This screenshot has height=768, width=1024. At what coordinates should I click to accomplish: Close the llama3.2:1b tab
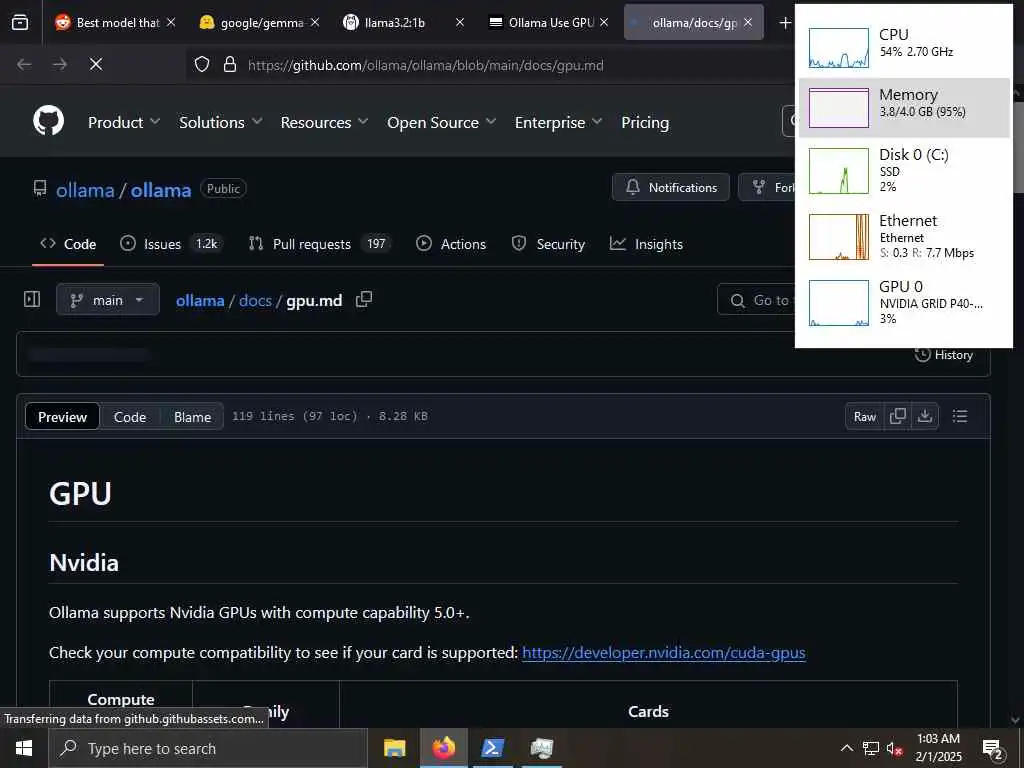460,22
